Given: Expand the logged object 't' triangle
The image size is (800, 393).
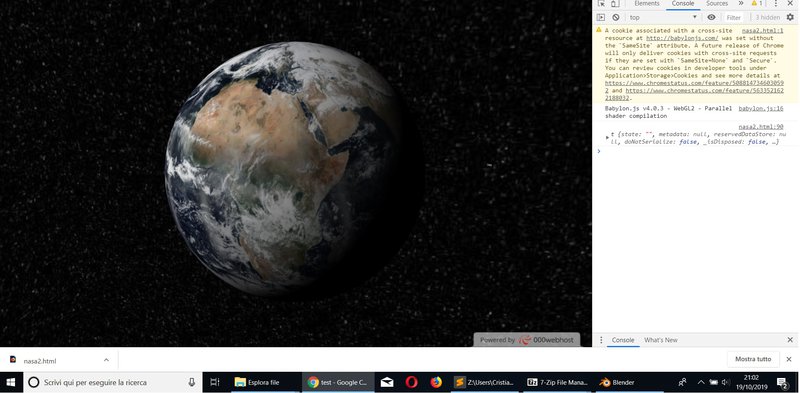Looking at the screenshot, I should (x=607, y=137).
